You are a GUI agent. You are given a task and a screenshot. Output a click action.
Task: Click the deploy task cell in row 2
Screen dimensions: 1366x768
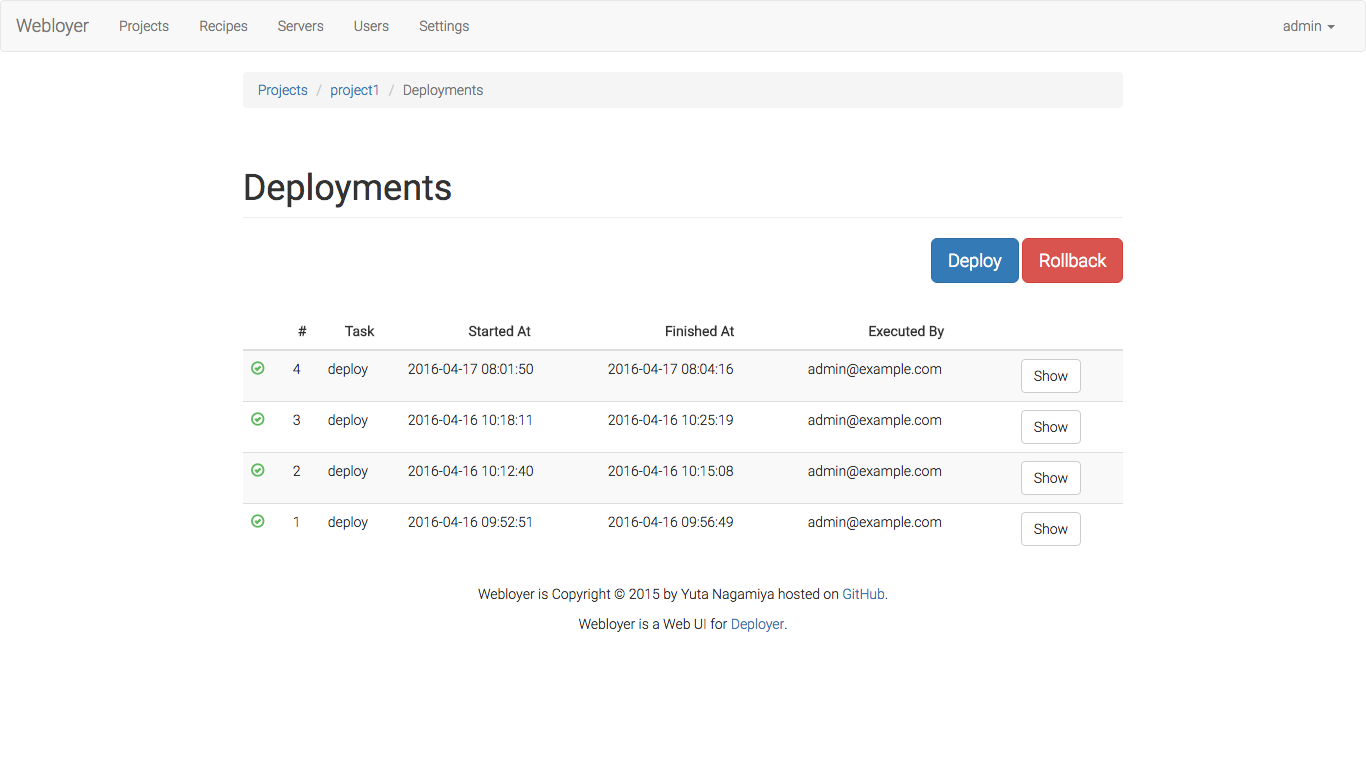[x=348, y=471]
